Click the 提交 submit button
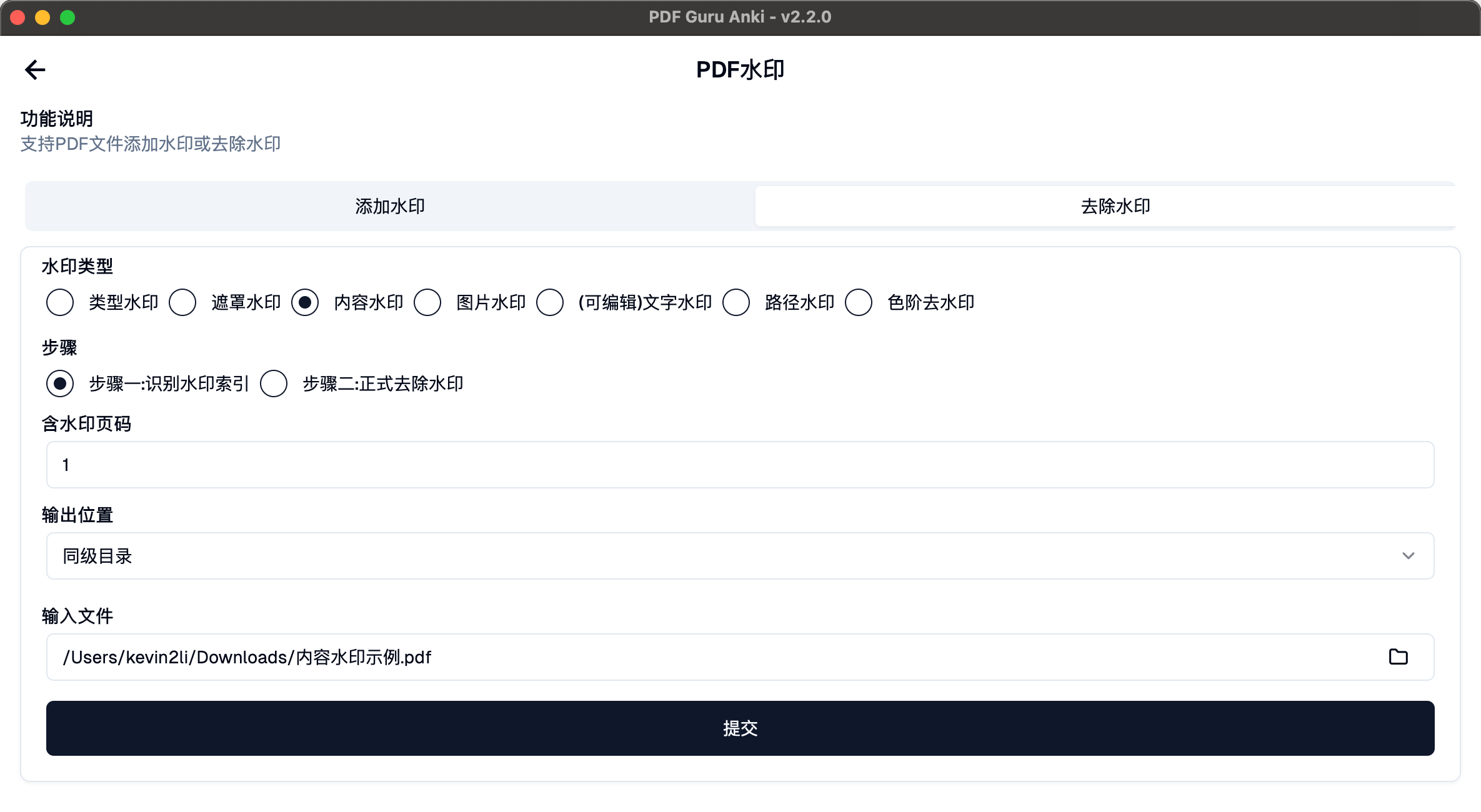 (x=740, y=728)
